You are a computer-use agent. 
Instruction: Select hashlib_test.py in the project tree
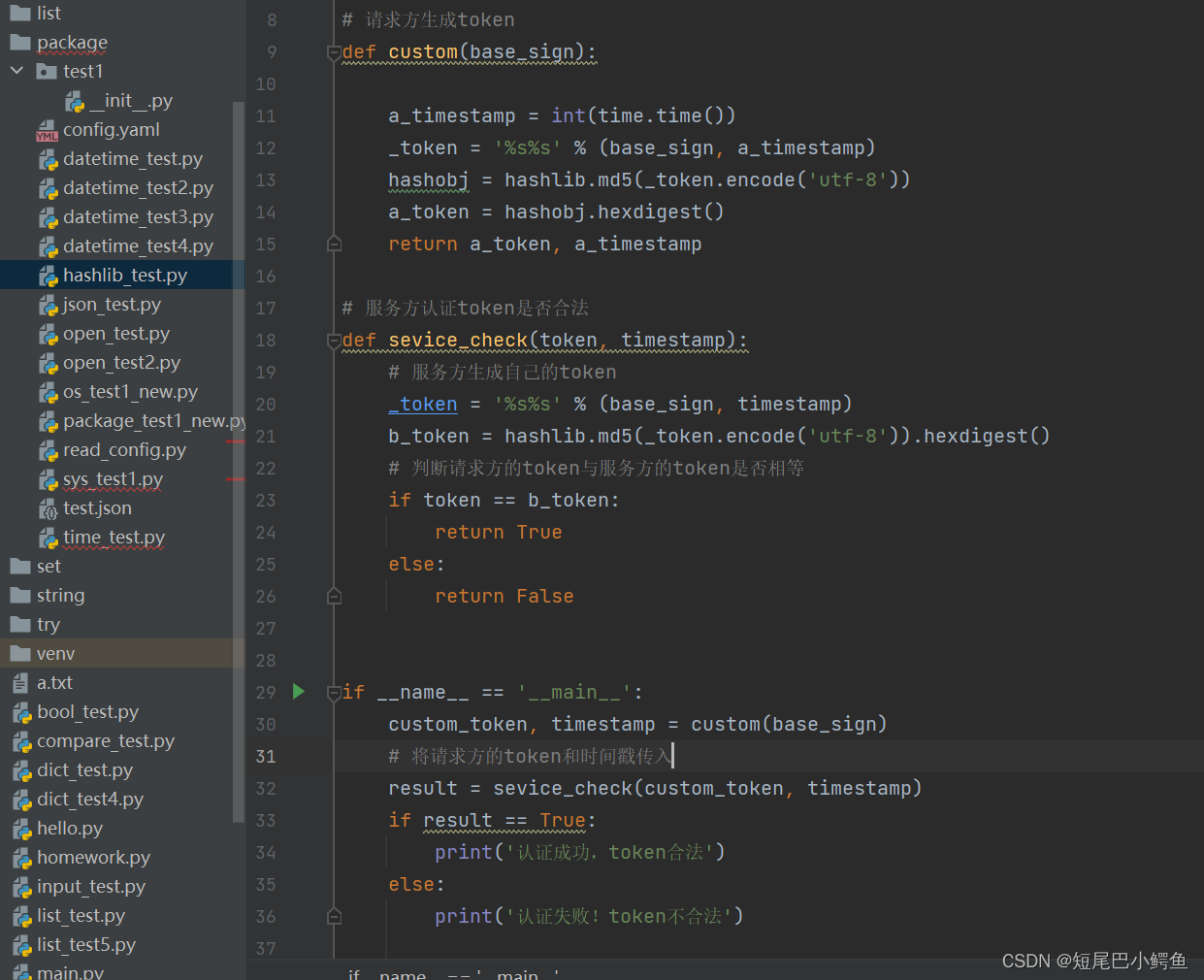pos(122,275)
